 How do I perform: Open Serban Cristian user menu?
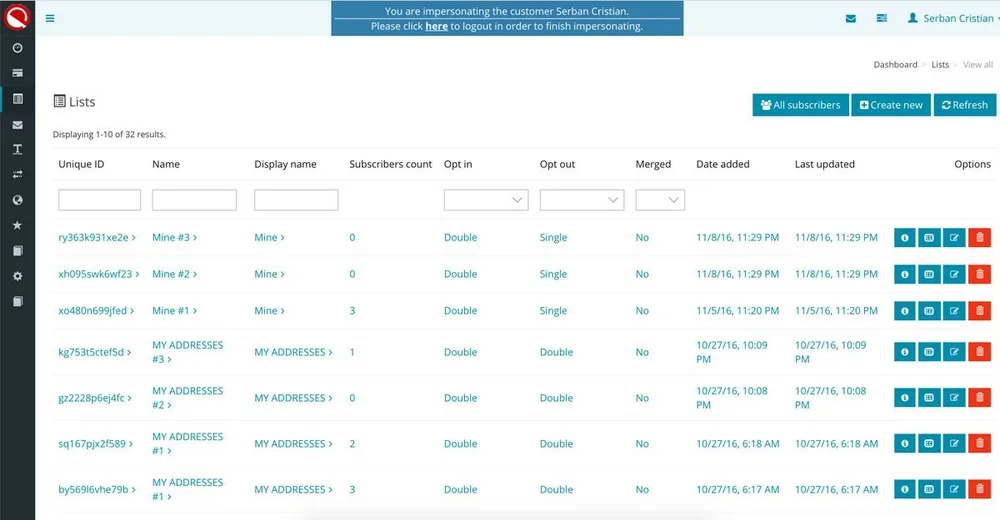(x=953, y=19)
